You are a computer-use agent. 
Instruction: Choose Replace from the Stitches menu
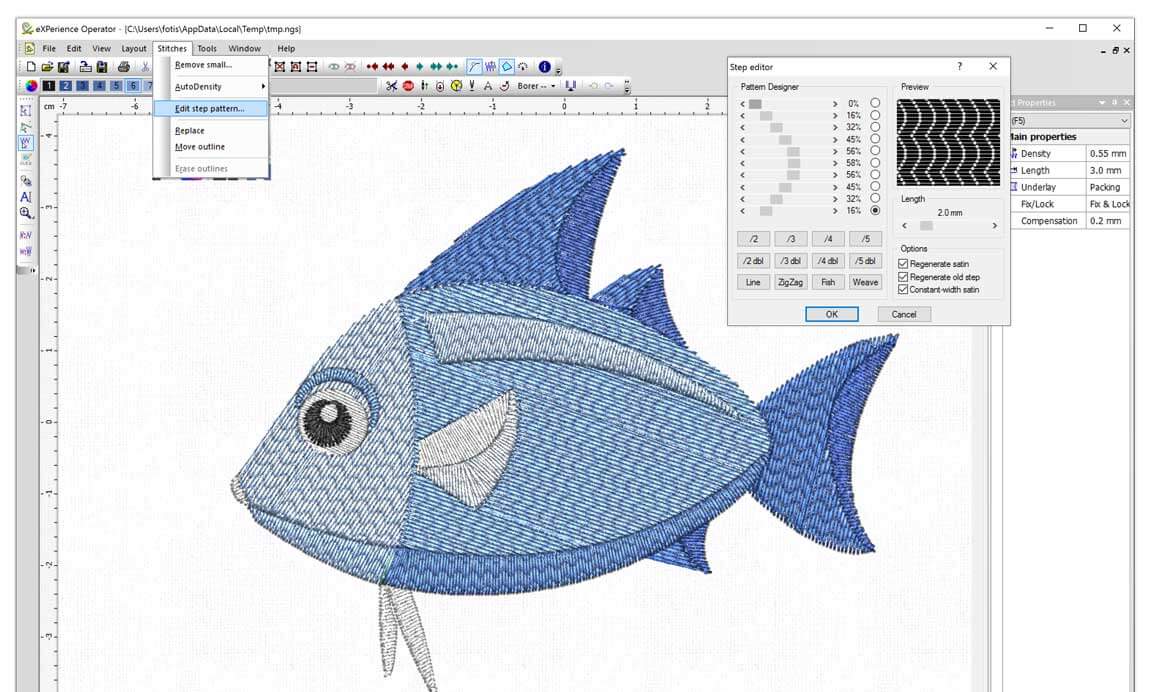[x=190, y=130]
